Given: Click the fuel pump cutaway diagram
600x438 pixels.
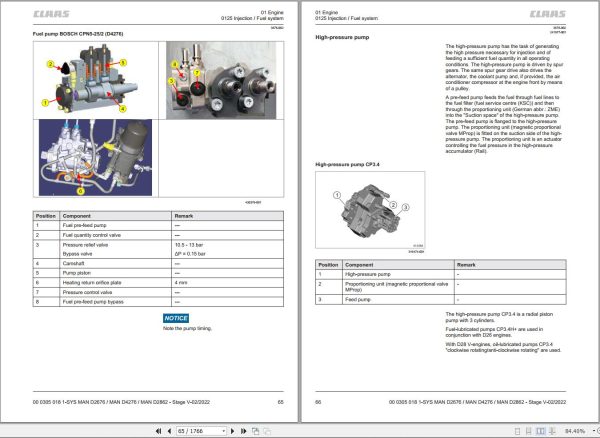Looking at the screenshot, I should click(x=89, y=80).
